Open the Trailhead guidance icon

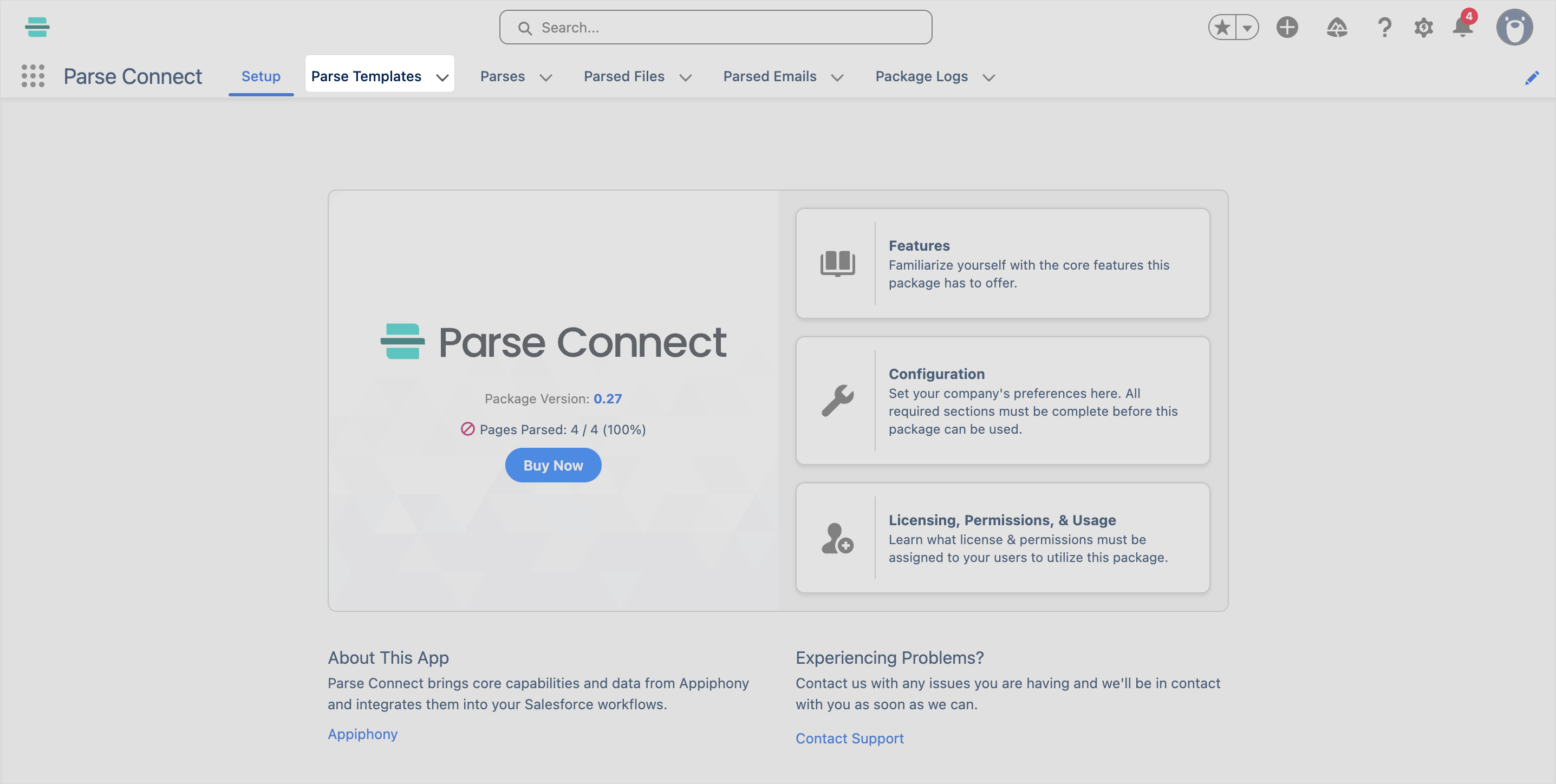(1337, 27)
